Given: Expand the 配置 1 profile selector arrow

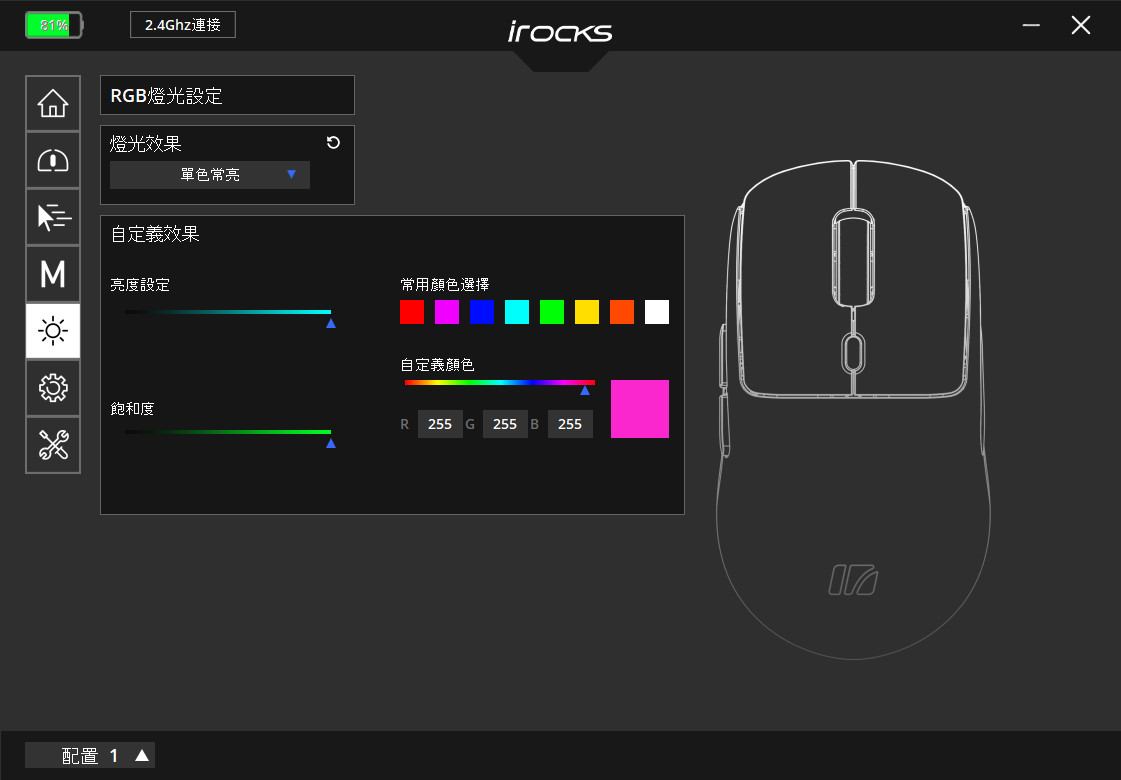Looking at the screenshot, I should click(142, 755).
